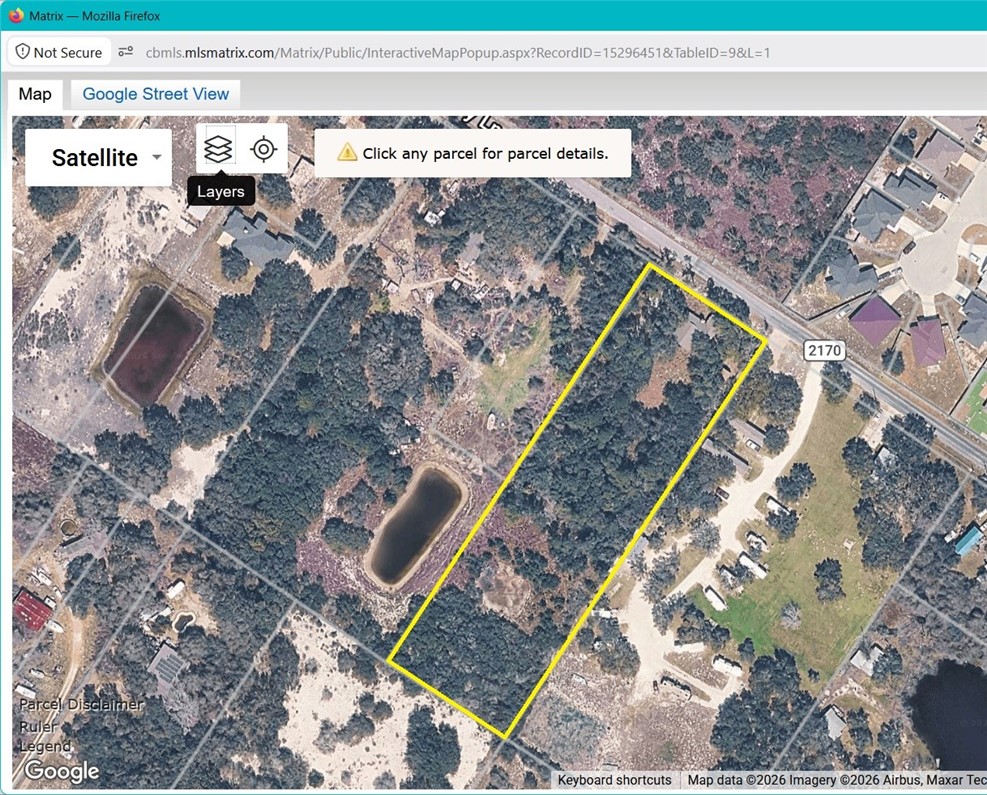The image size is (987, 795).
Task: Click the address bar URL field
Action: (x=458, y=52)
